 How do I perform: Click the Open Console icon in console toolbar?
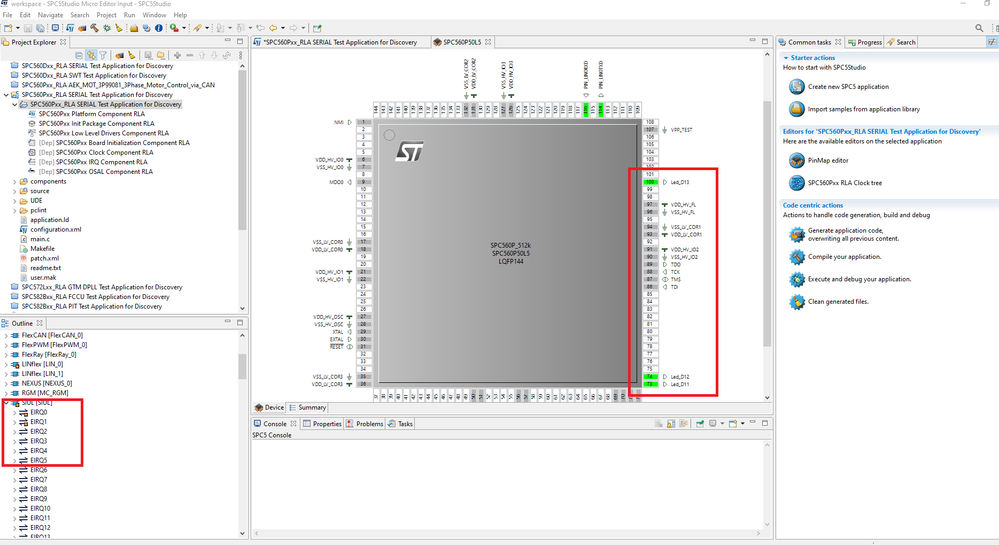click(733, 423)
